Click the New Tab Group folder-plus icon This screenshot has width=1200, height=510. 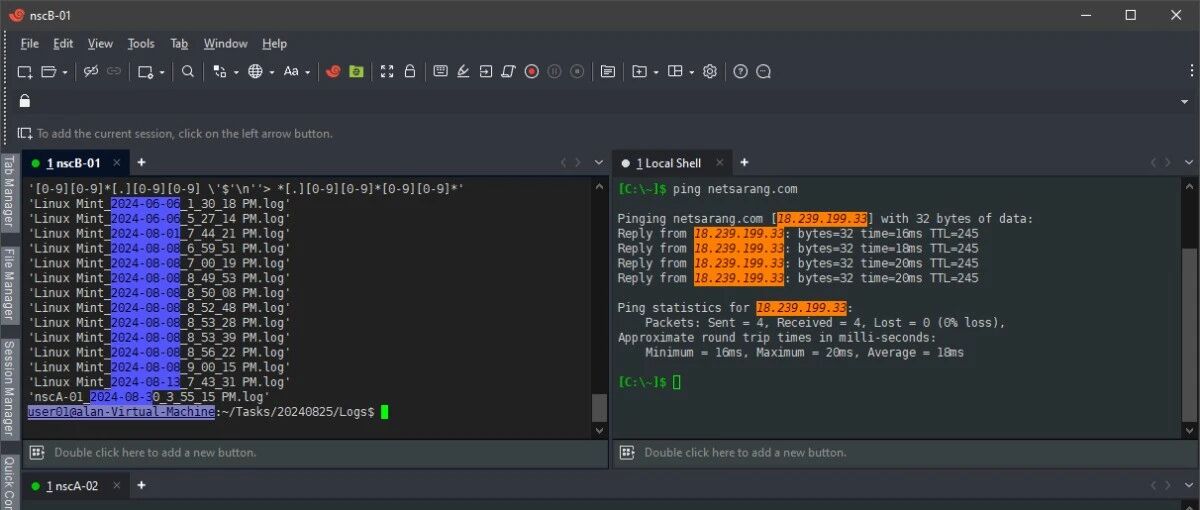[640, 72]
